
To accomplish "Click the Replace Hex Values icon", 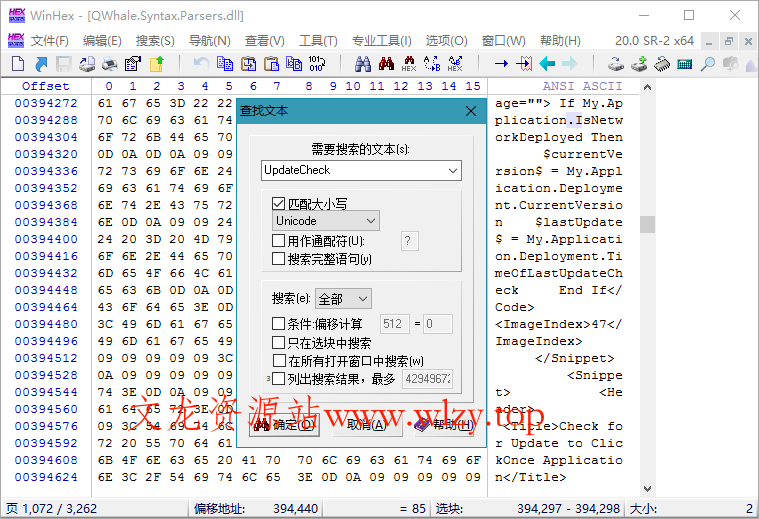I will 455,63.
